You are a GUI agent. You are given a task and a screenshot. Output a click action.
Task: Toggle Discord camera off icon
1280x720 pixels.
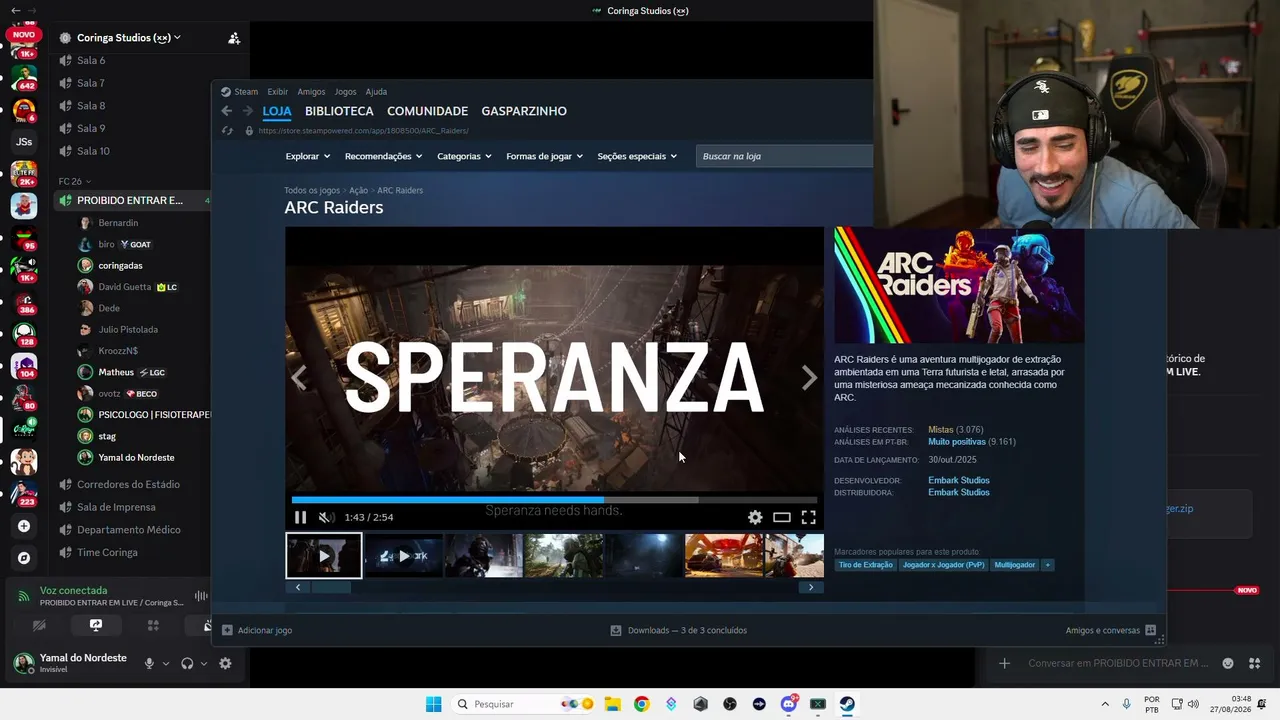pyautogui.click(x=39, y=625)
